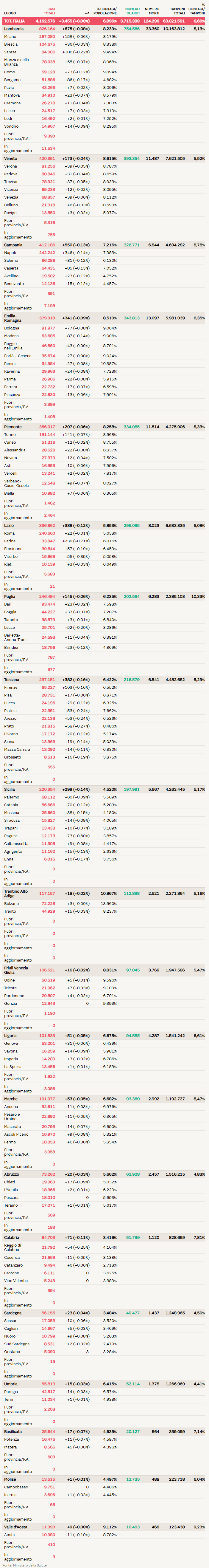This screenshot has height=1568, width=209.
Task: Click the Milano province row
Action: [10, 36]
